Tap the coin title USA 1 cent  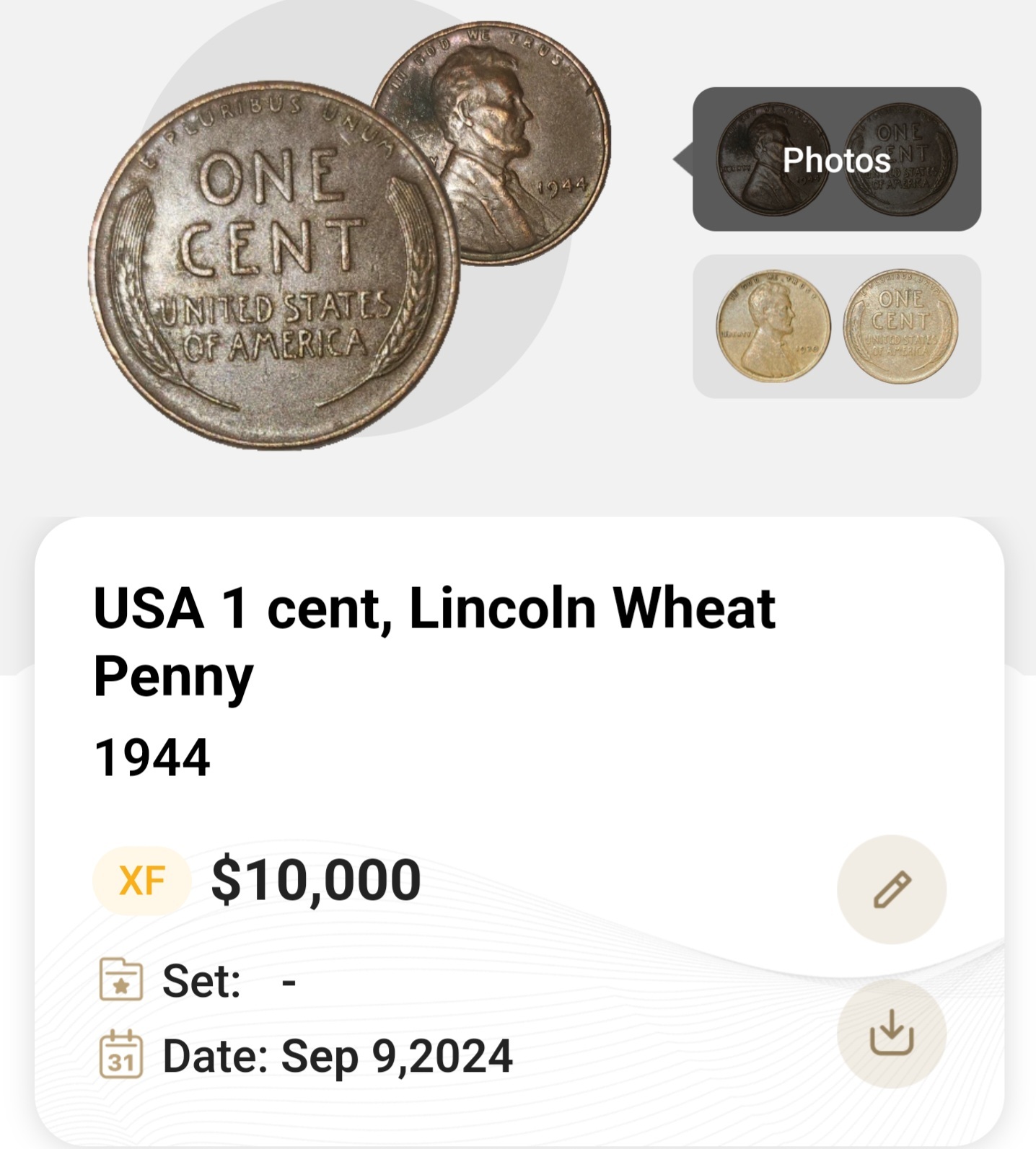coord(434,640)
